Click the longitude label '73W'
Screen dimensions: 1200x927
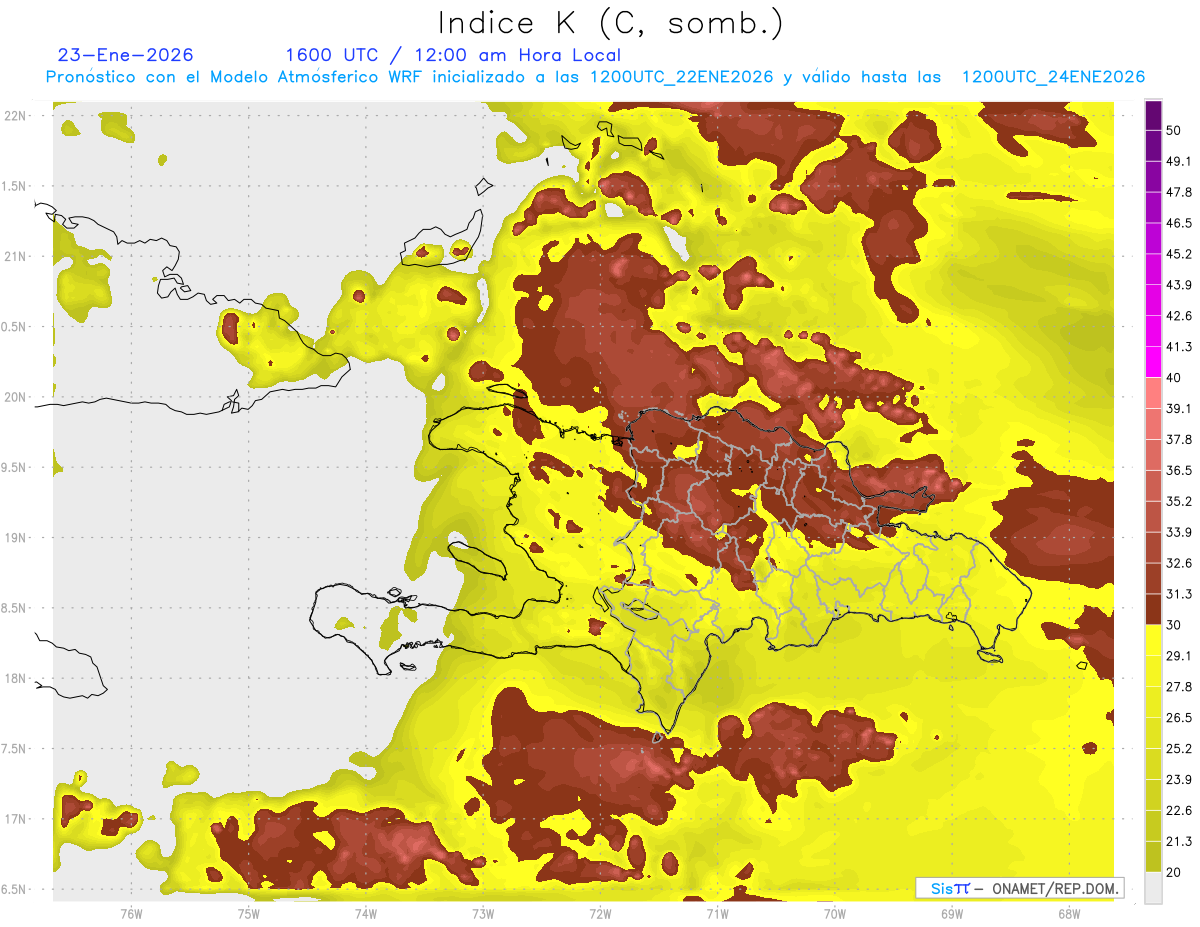point(483,913)
